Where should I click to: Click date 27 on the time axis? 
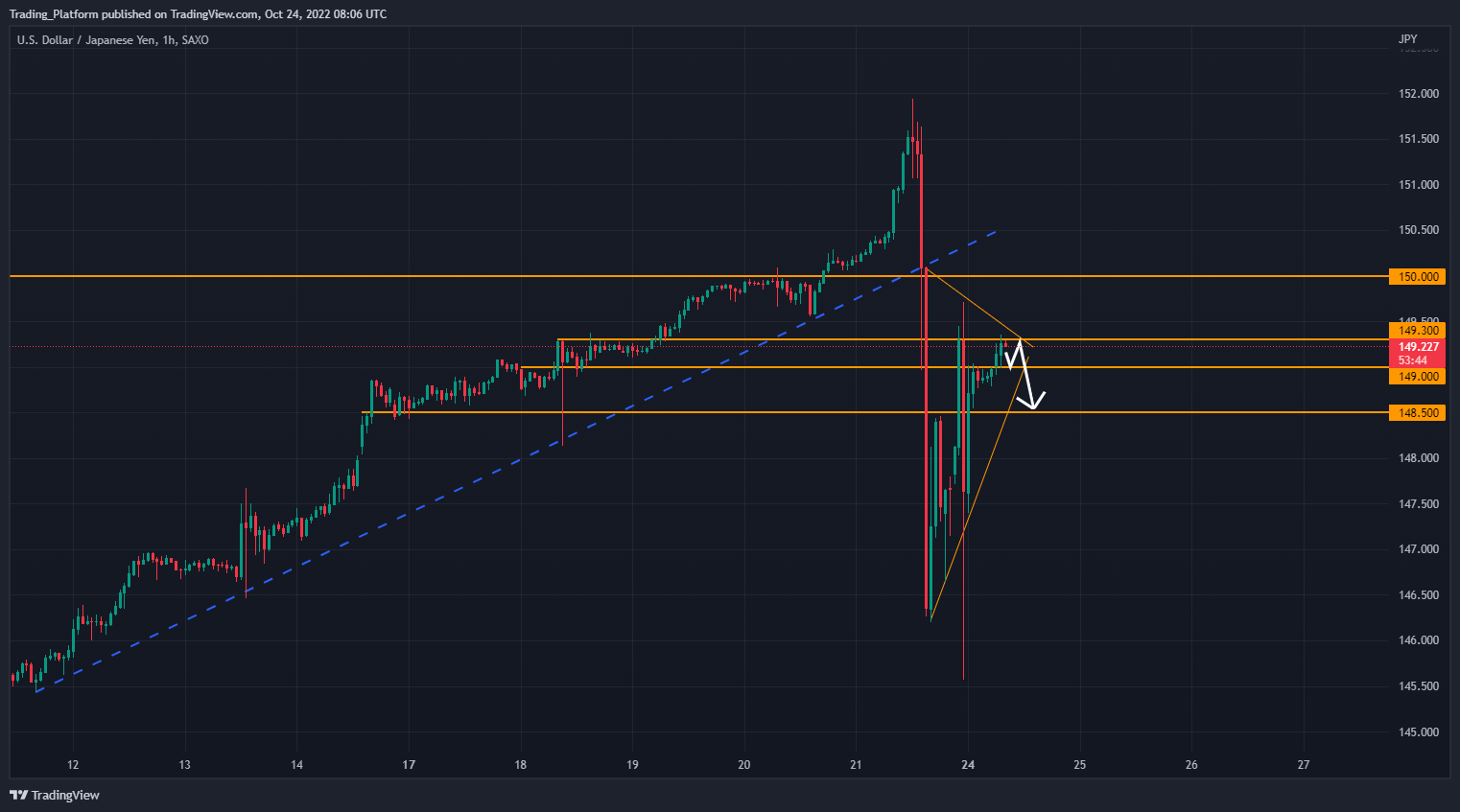(x=1304, y=765)
